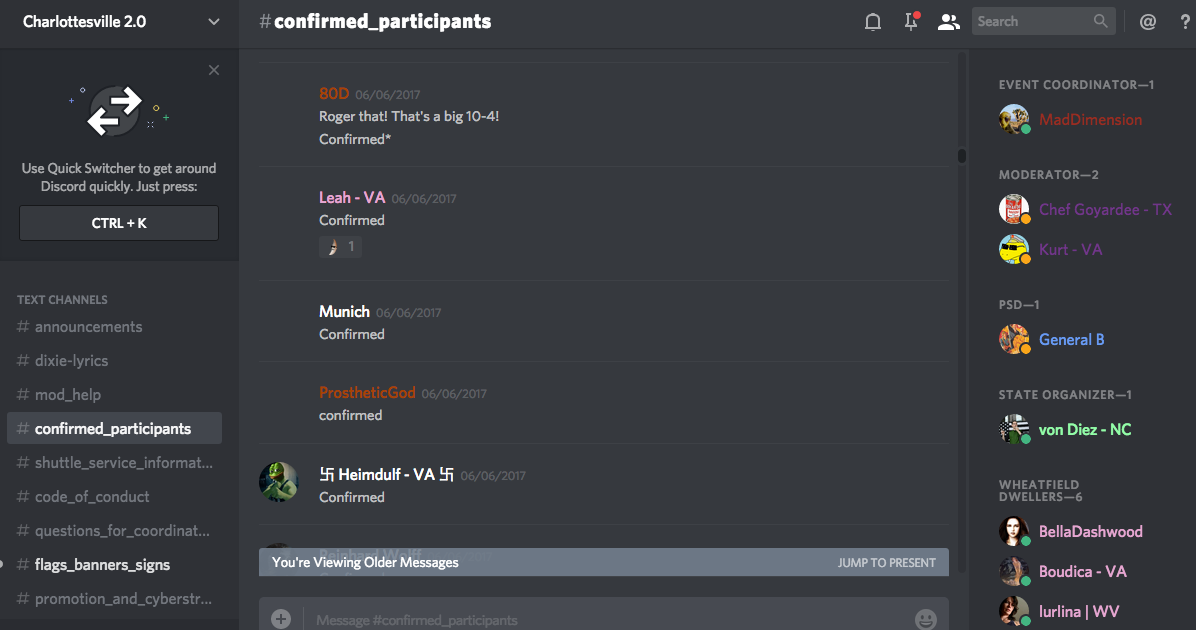Click the message input box

pos(603,619)
